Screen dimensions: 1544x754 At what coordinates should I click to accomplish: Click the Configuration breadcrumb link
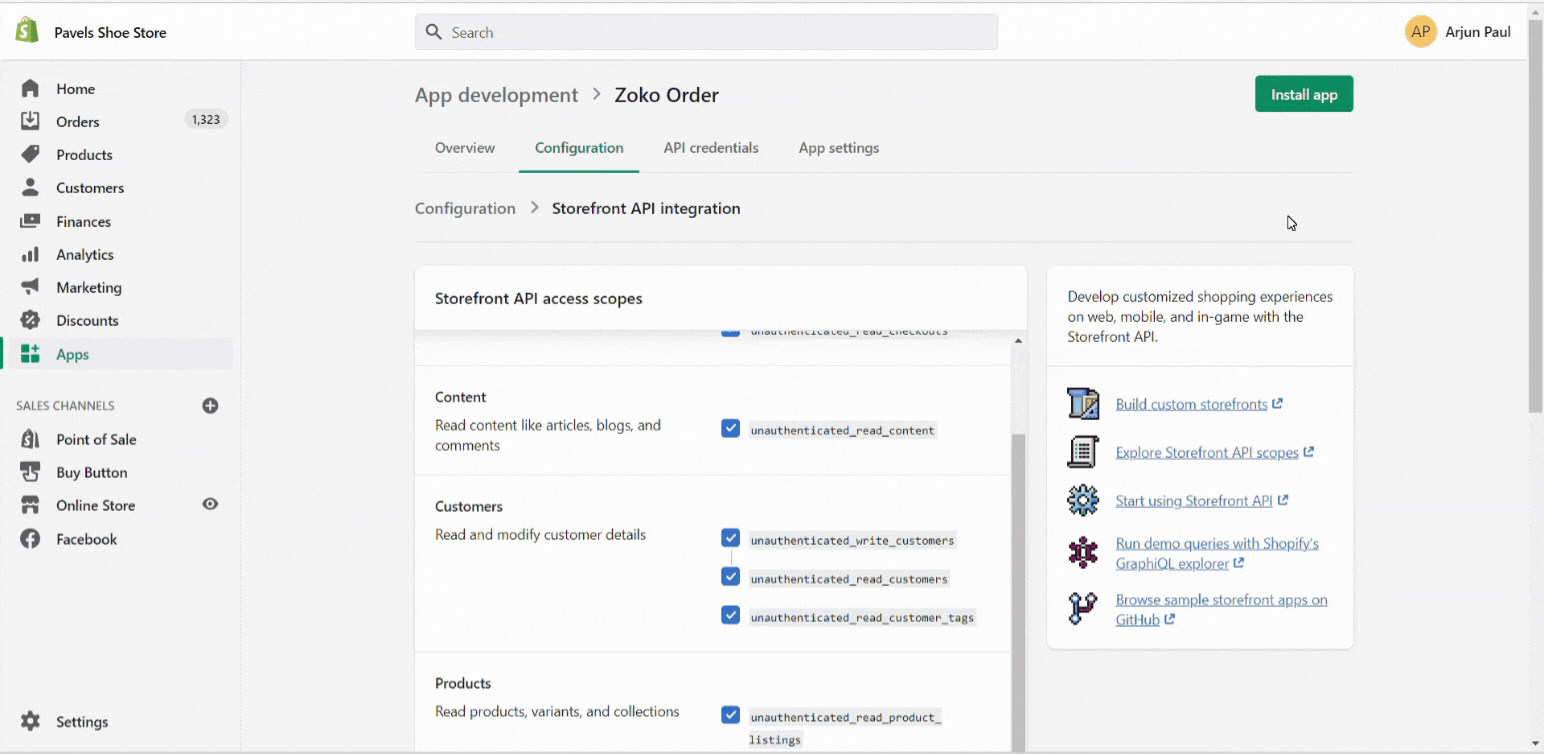coord(465,208)
